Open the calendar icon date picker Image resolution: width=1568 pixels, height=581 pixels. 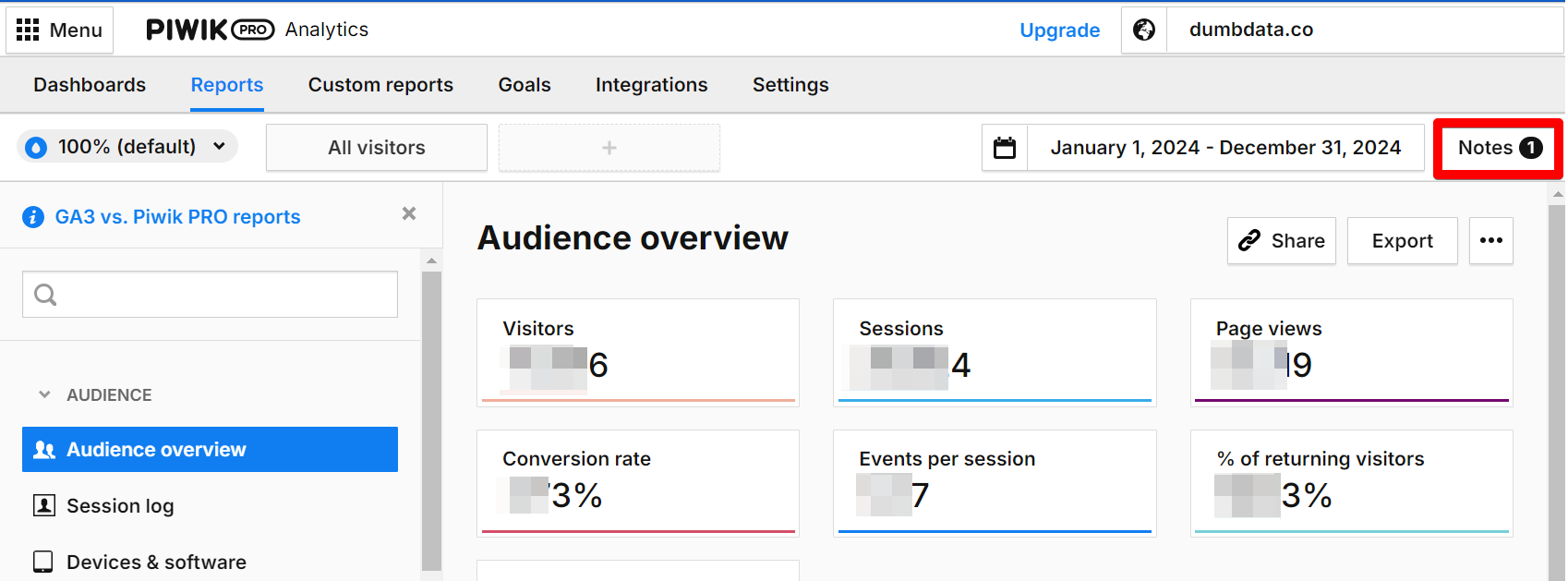[x=1005, y=148]
